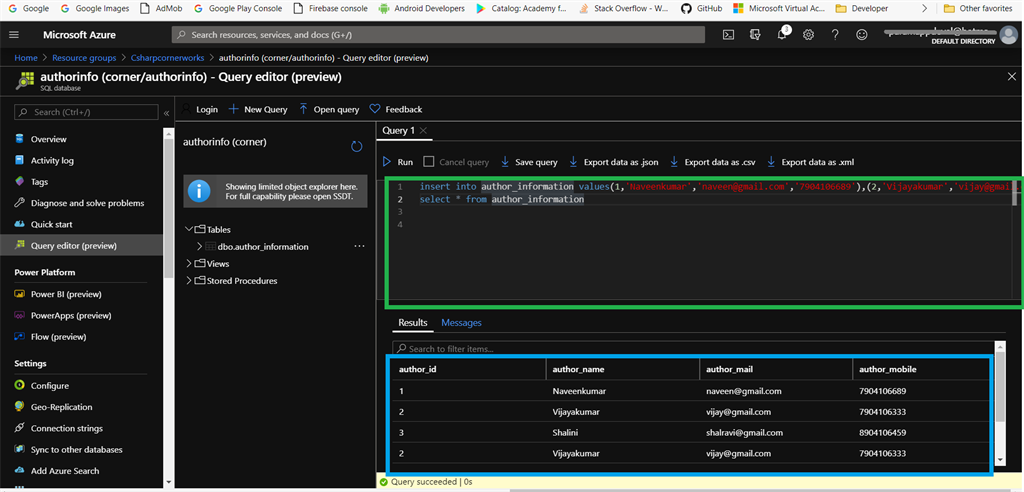Open Cloud Shell from the top bar
This screenshot has height=492, width=1024.
728,35
